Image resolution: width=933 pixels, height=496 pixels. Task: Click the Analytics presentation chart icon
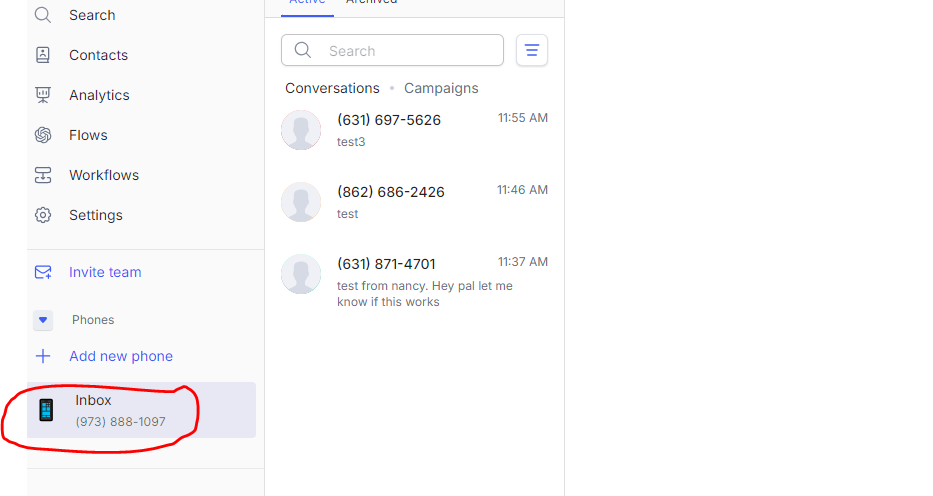point(43,95)
